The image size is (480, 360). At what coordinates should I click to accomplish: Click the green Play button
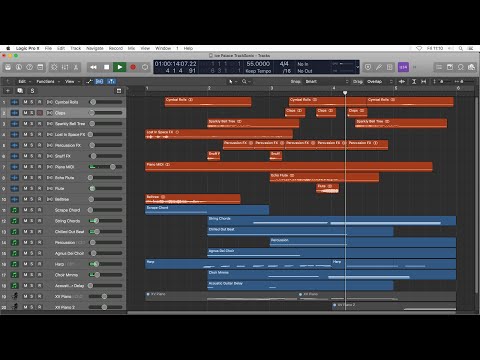click(x=120, y=67)
